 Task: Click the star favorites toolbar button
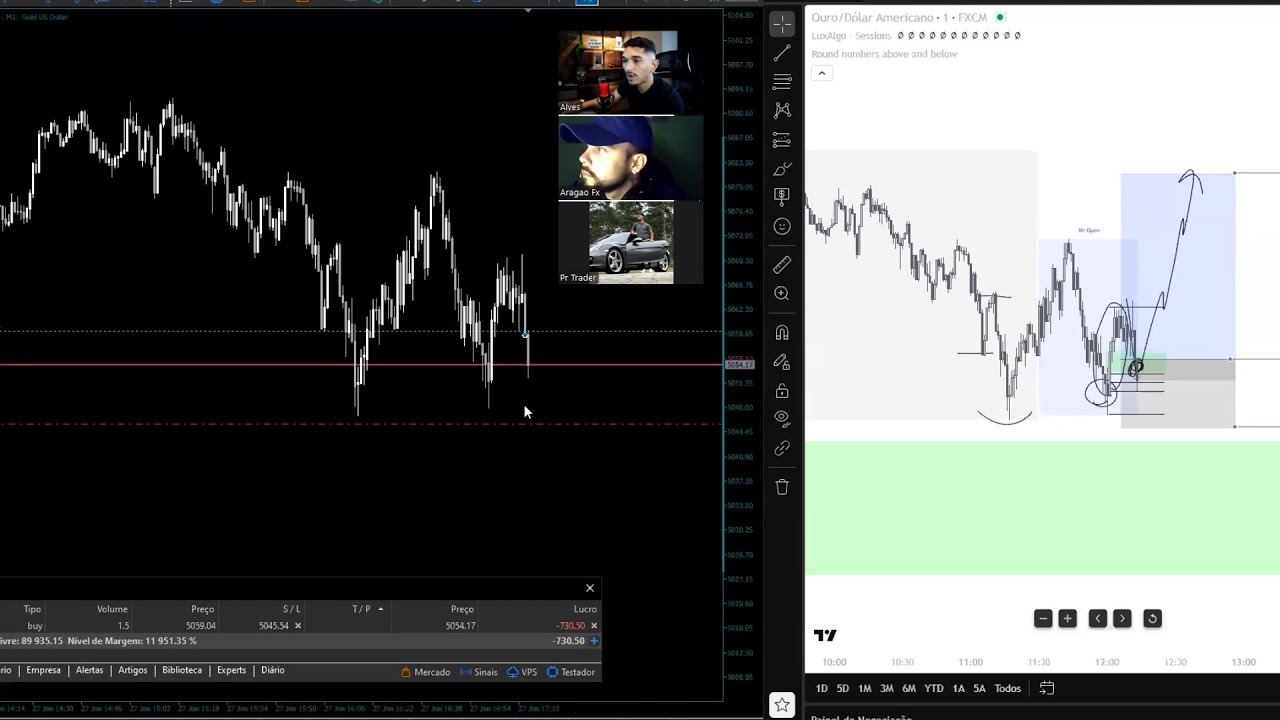pos(782,705)
